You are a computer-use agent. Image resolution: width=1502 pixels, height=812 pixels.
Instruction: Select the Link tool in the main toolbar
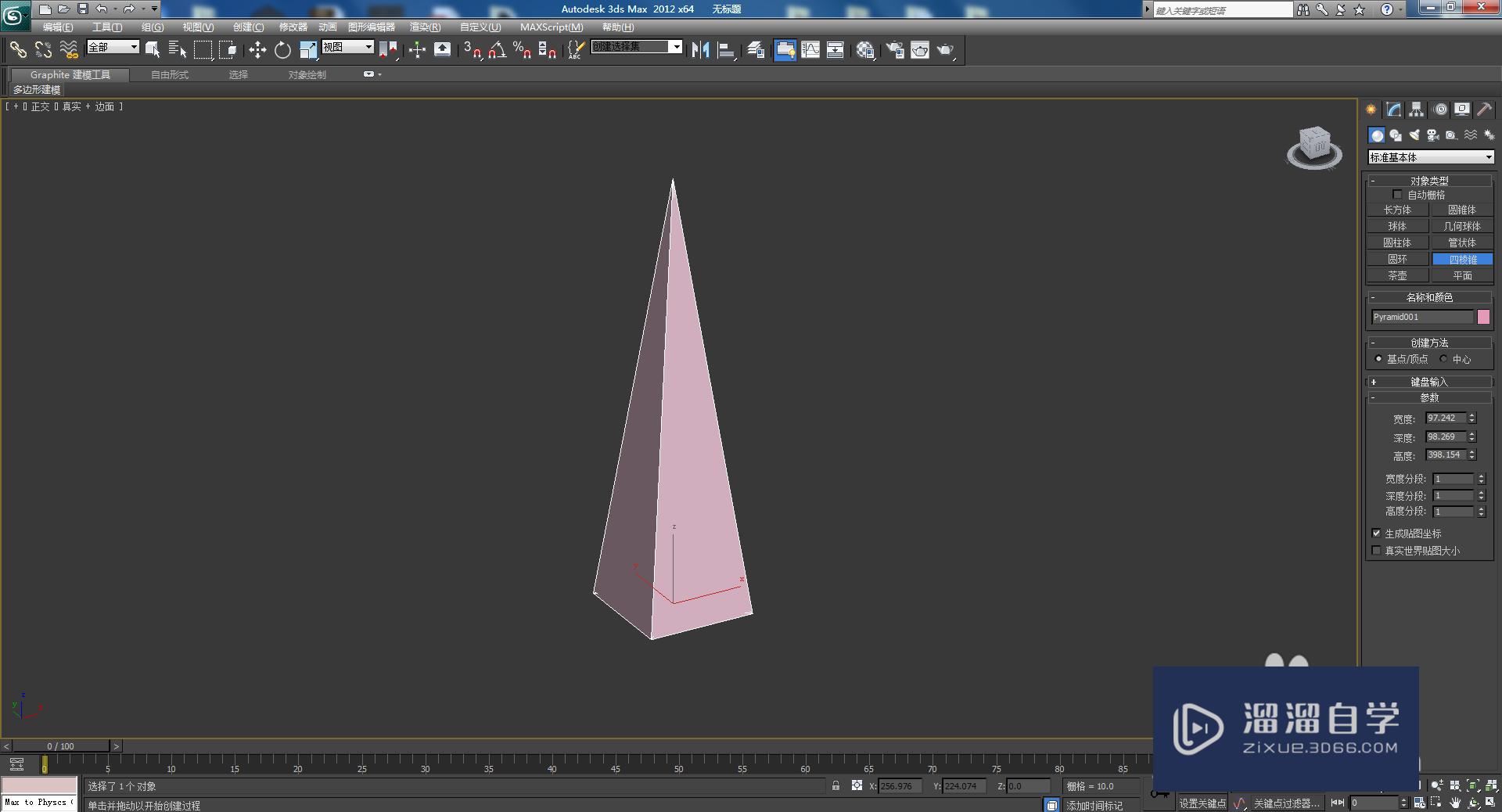[x=17, y=50]
